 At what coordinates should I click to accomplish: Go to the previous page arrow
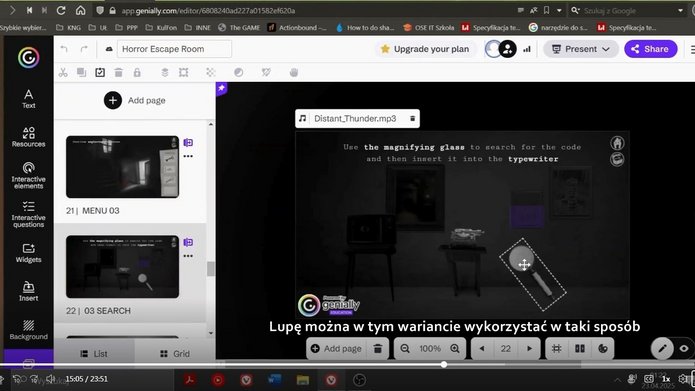(482, 348)
